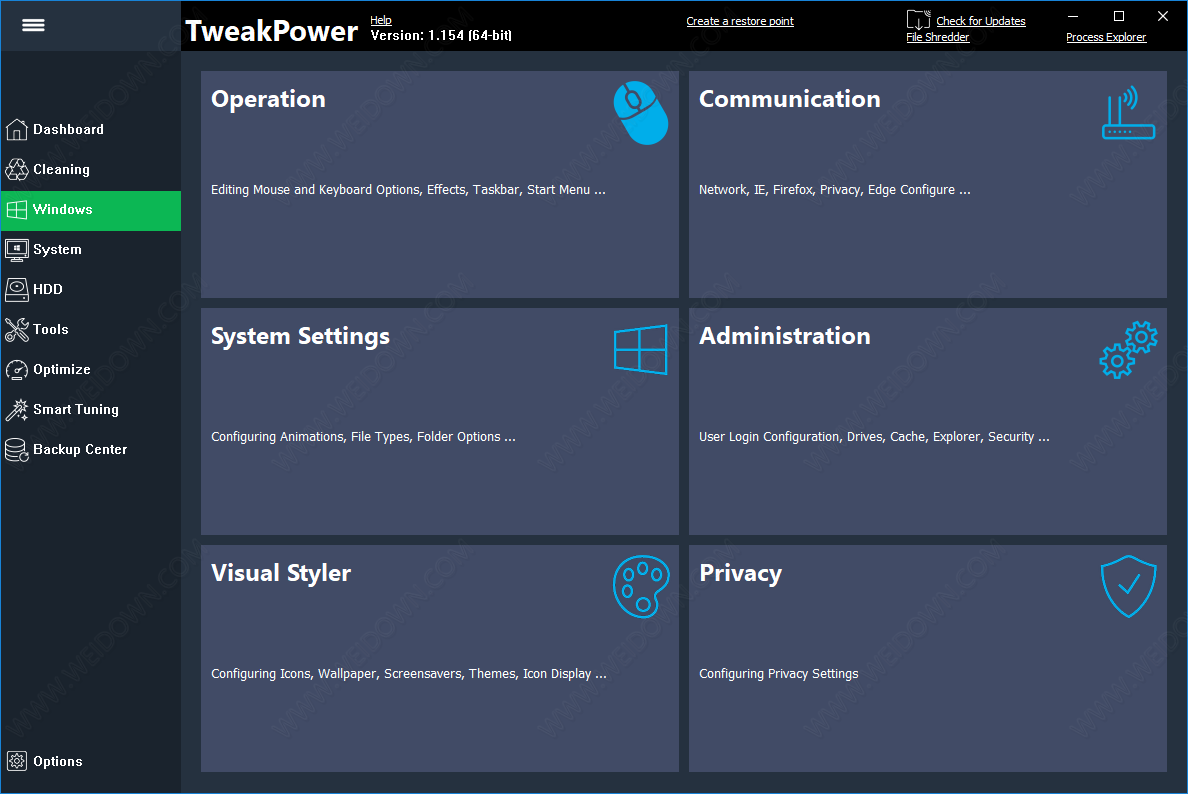Open the System Settings tile heading

click(x=301, y=336)
